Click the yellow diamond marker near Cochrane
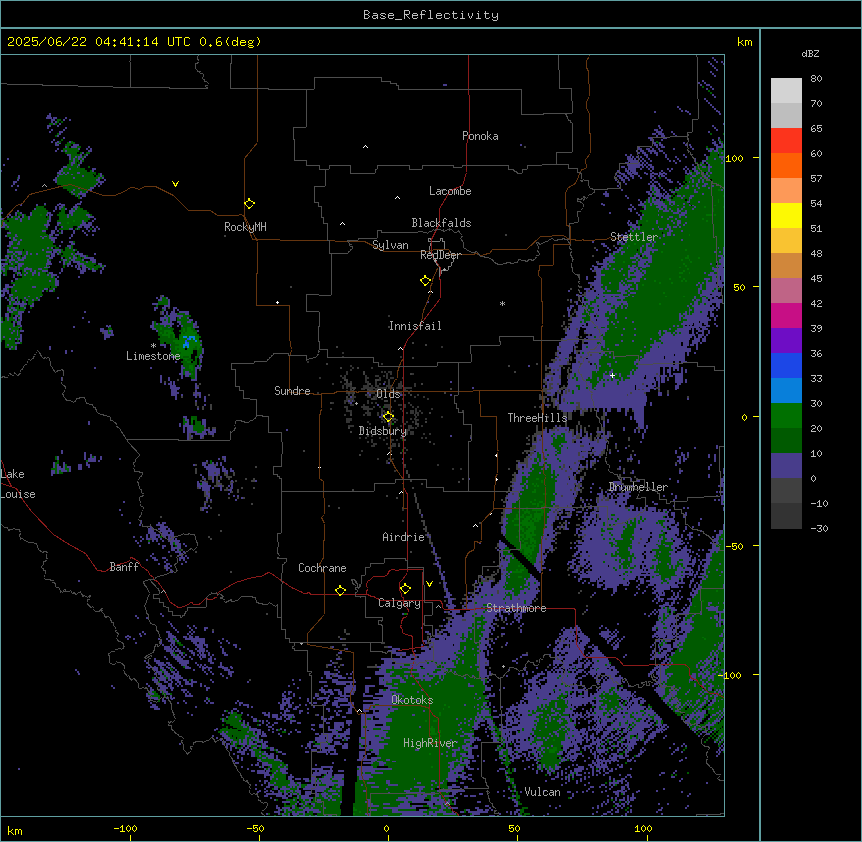862x842 pixels. (x=340, y=590)
